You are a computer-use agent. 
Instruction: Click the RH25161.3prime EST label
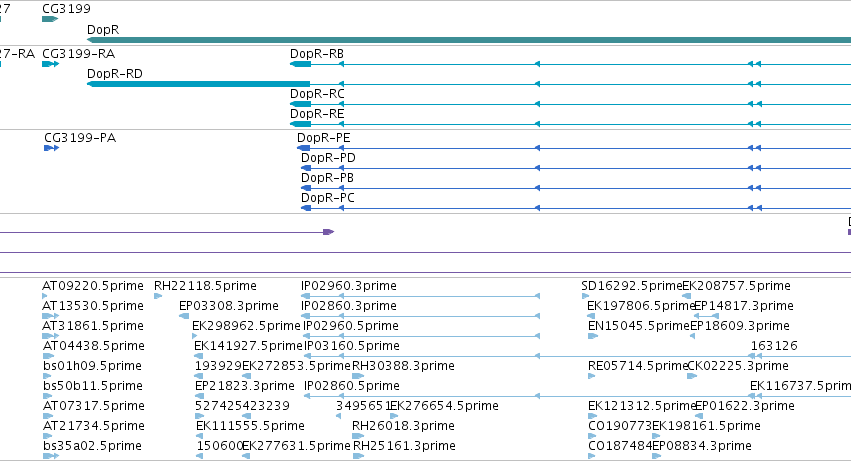(404, 446)
